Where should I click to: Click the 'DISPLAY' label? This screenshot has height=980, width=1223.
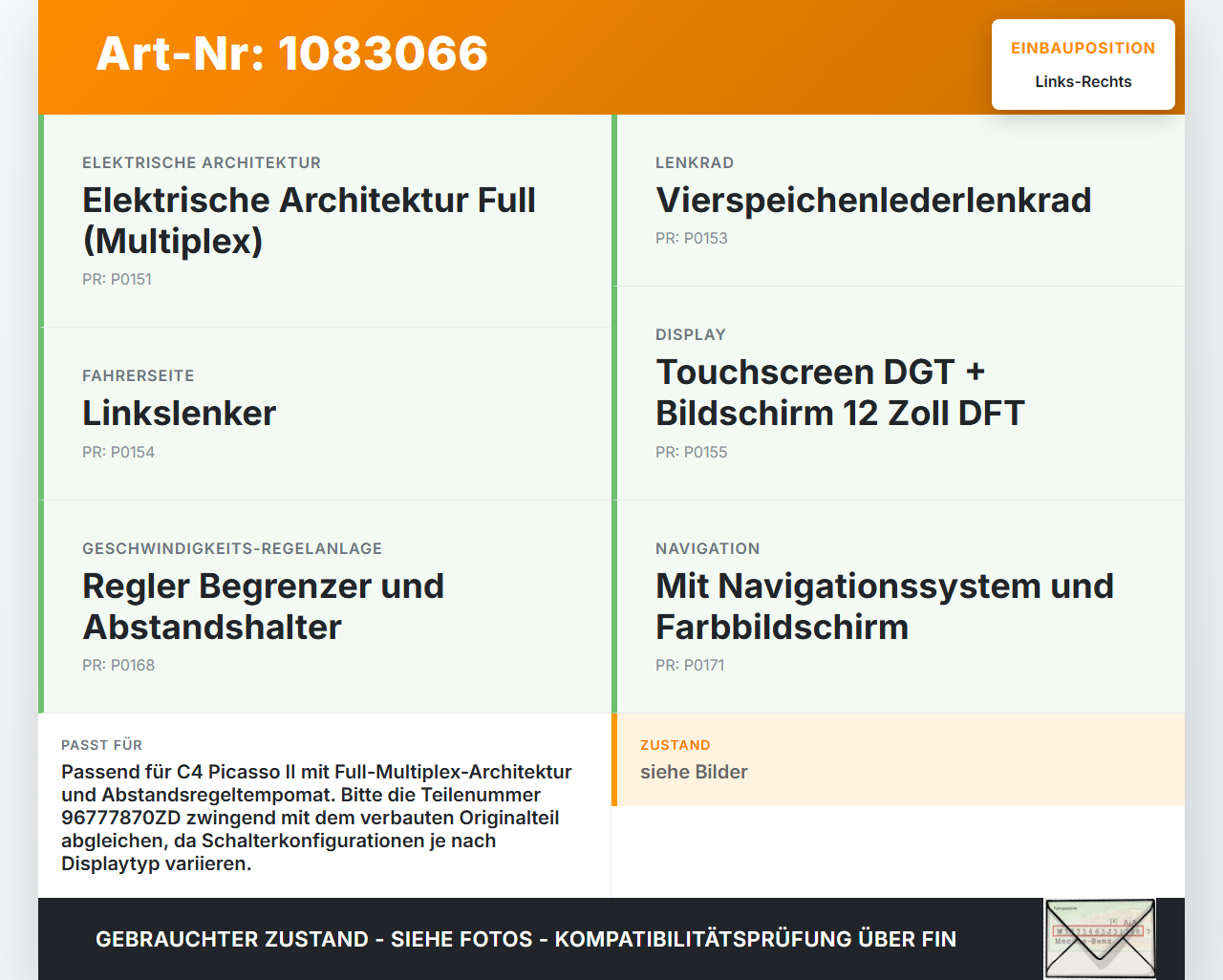coord(691,334)
